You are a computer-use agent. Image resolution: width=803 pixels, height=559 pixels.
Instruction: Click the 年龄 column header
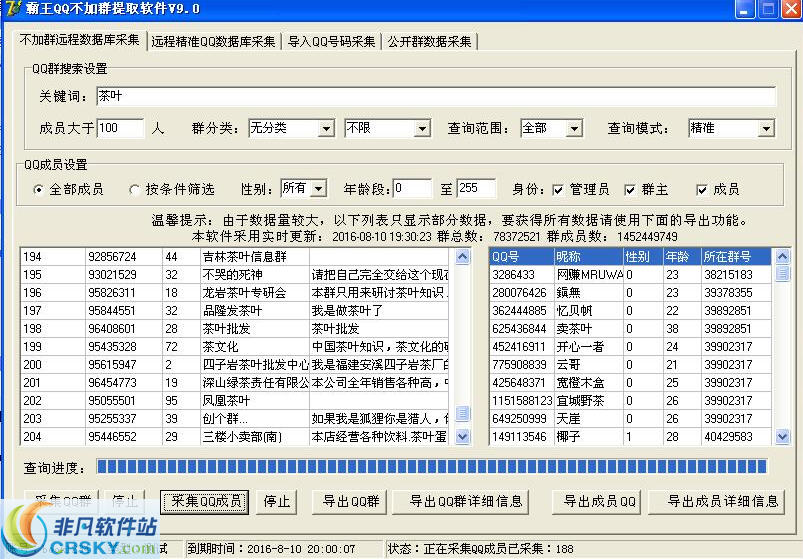(x=682, y=256)
